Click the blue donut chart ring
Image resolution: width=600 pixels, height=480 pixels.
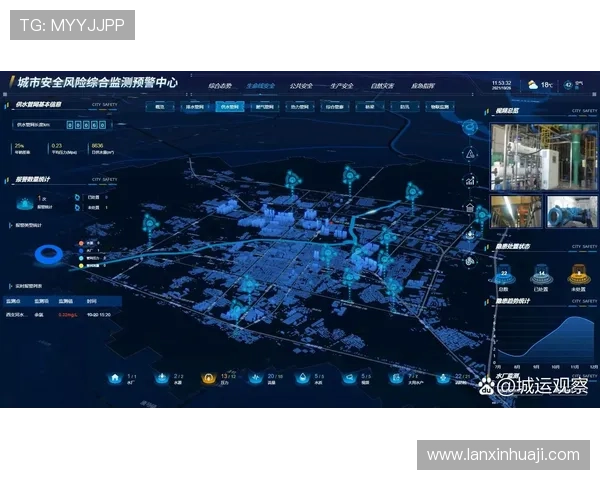pyautogui.click(x=49, y=255)
